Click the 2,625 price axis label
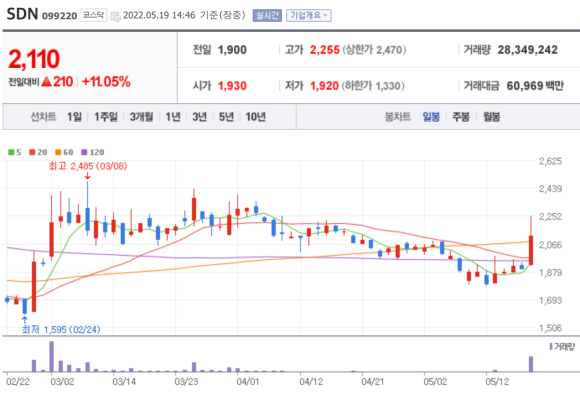 coord(551,161)
